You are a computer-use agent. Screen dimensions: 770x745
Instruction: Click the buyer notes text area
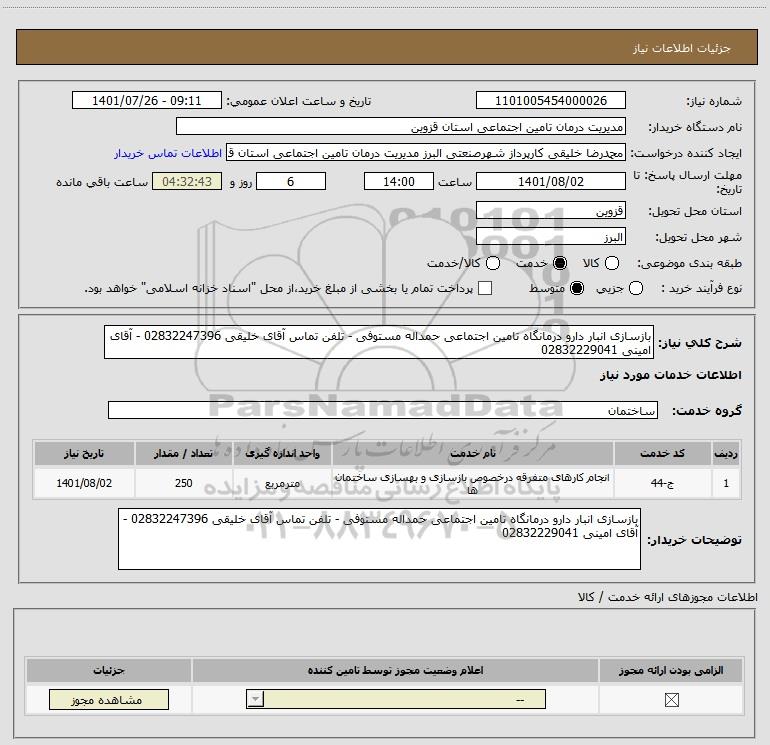point(379,539)
